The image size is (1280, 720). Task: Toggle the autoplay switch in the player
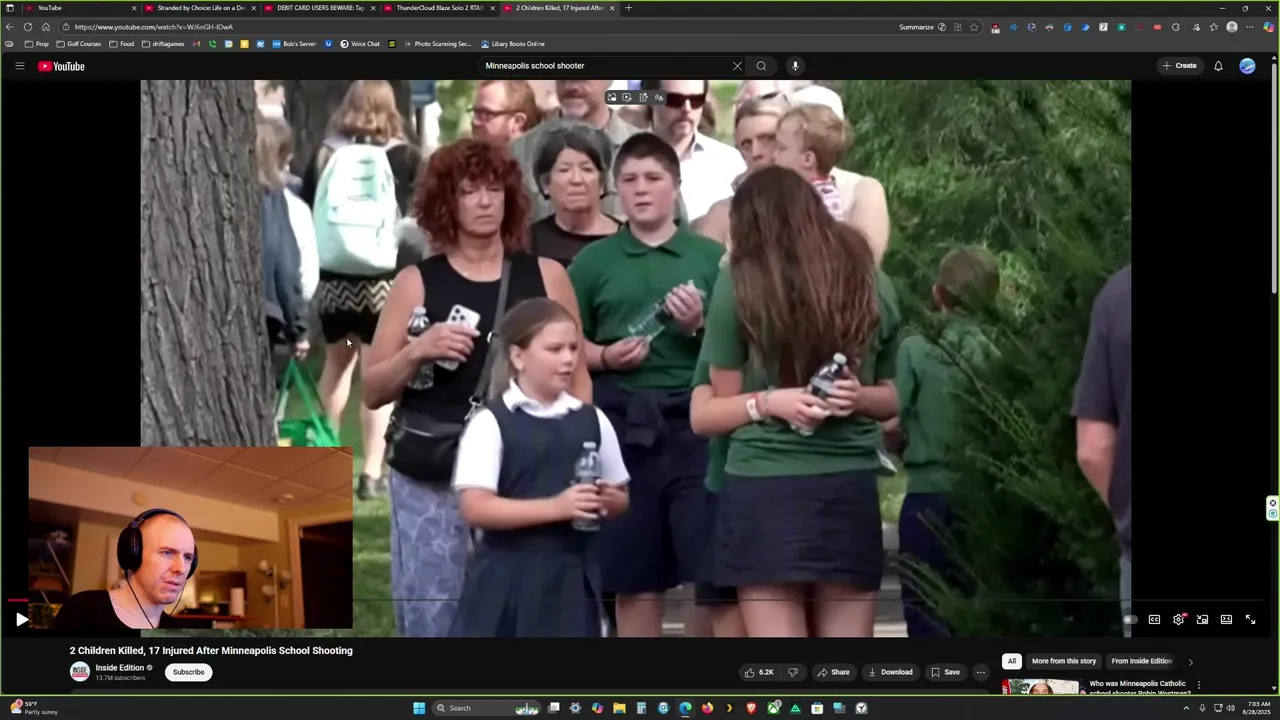point(1129,620)
